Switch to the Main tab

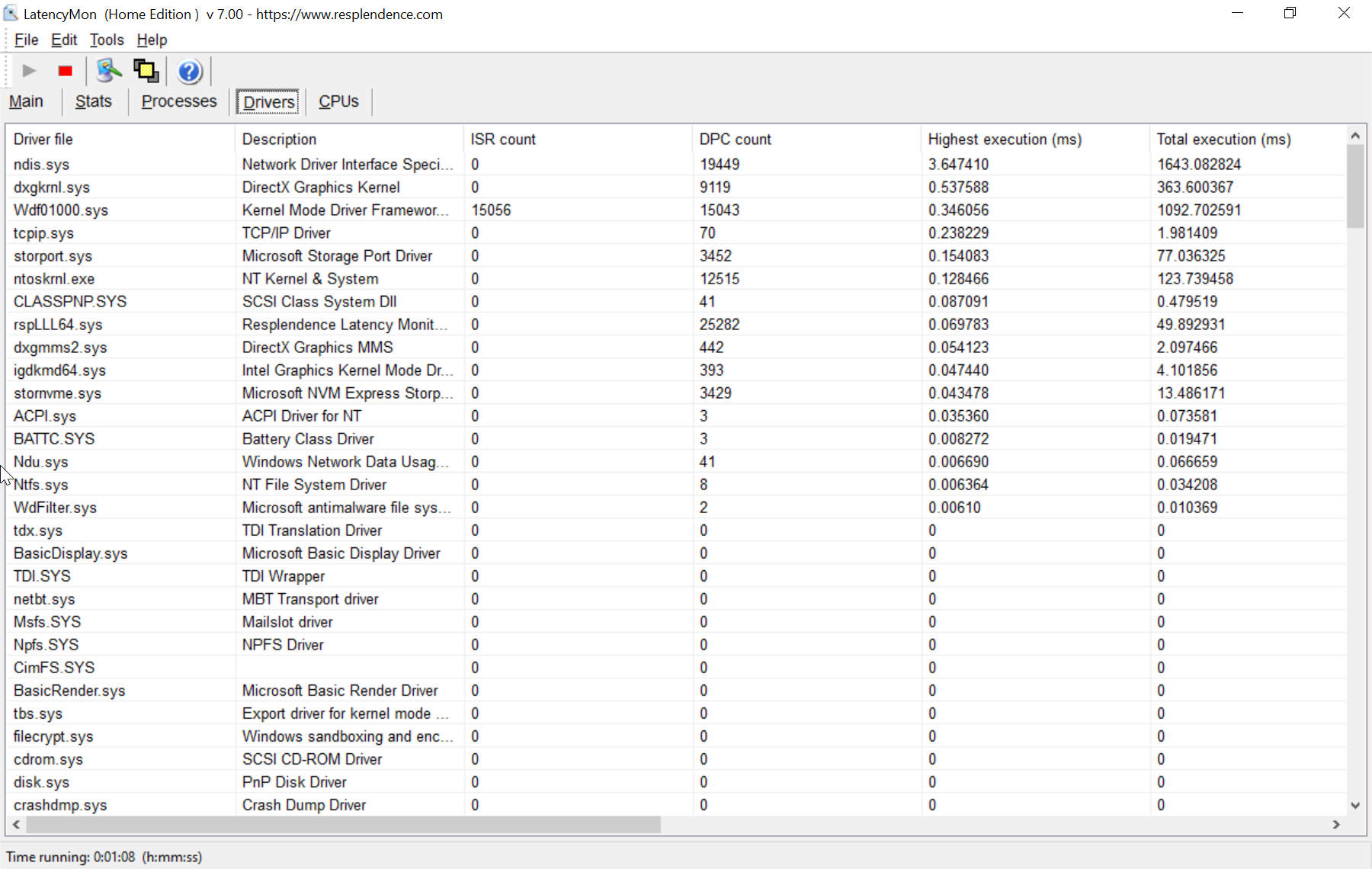tap(26, 101)
